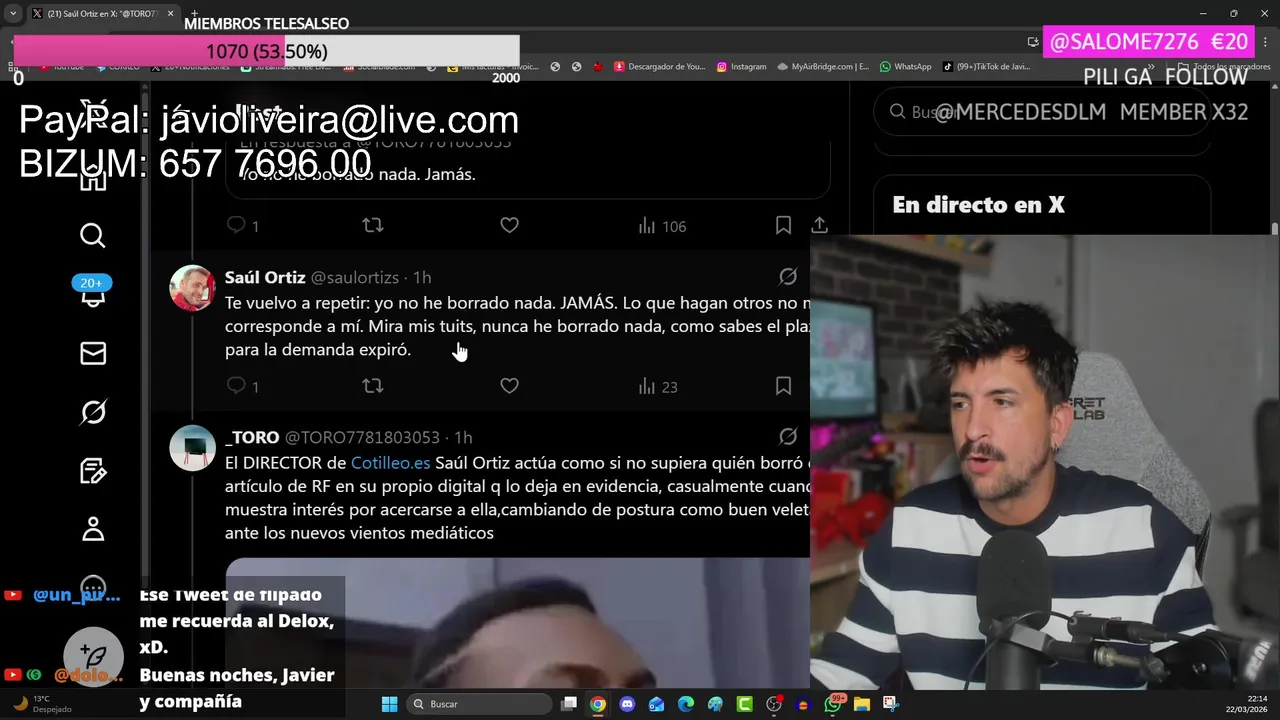Focus the X search input field
1280x720 pixels.
pos(1040,112)
